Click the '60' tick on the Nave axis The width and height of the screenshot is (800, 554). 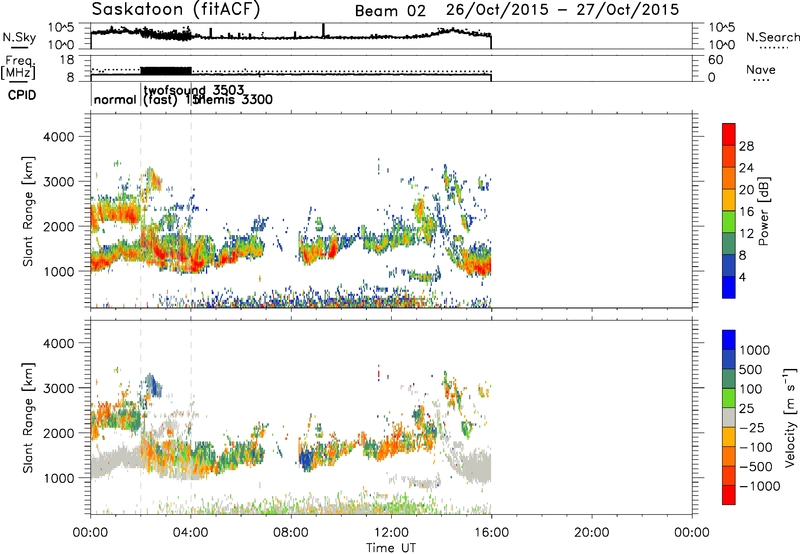click(715, 60)
